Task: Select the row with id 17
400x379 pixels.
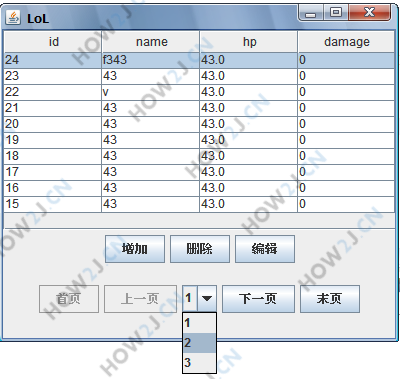Action: coord(199,172)
